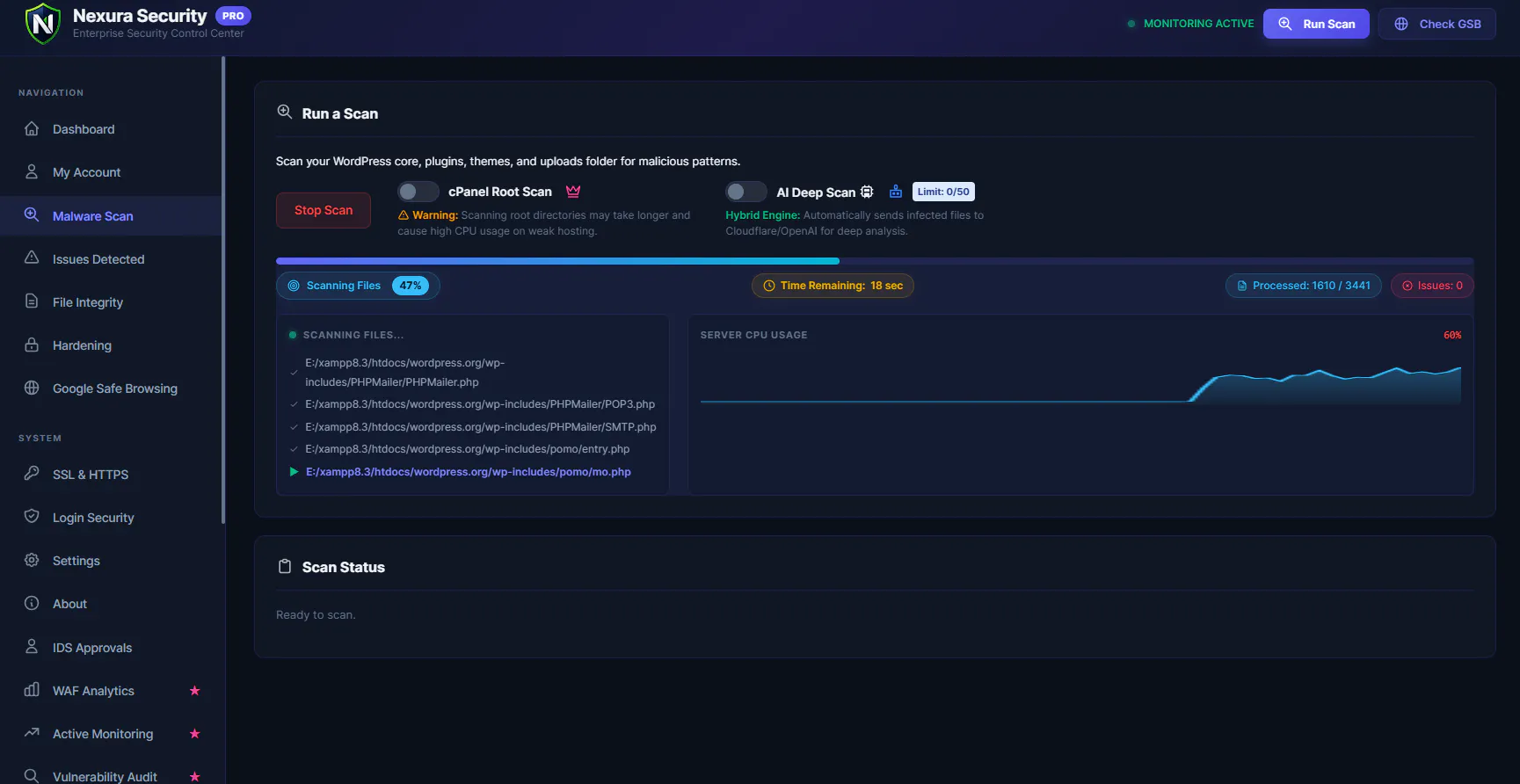Click the Malware Scan magnifier icon
1520x784 pixels.
(x=32, y=214)
